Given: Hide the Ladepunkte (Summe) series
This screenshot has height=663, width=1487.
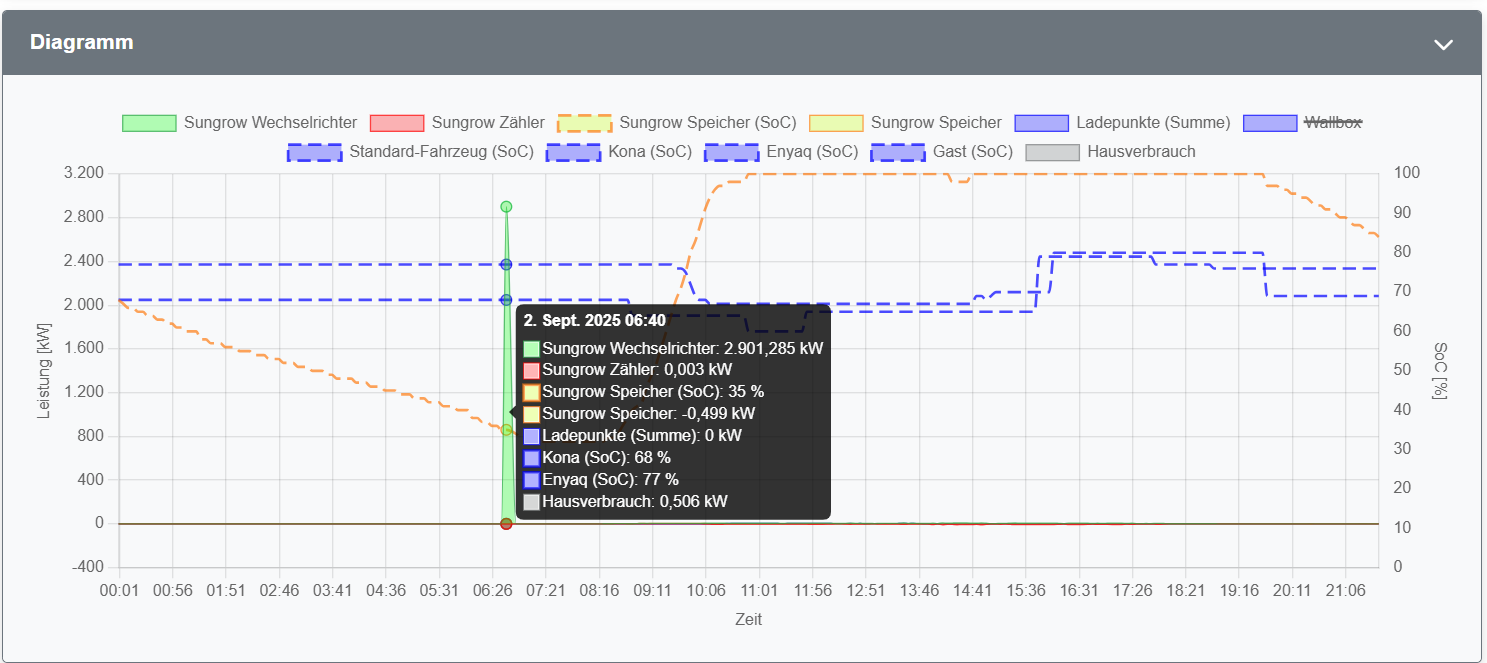Looking at the screenshot, I should (1152, 123).
